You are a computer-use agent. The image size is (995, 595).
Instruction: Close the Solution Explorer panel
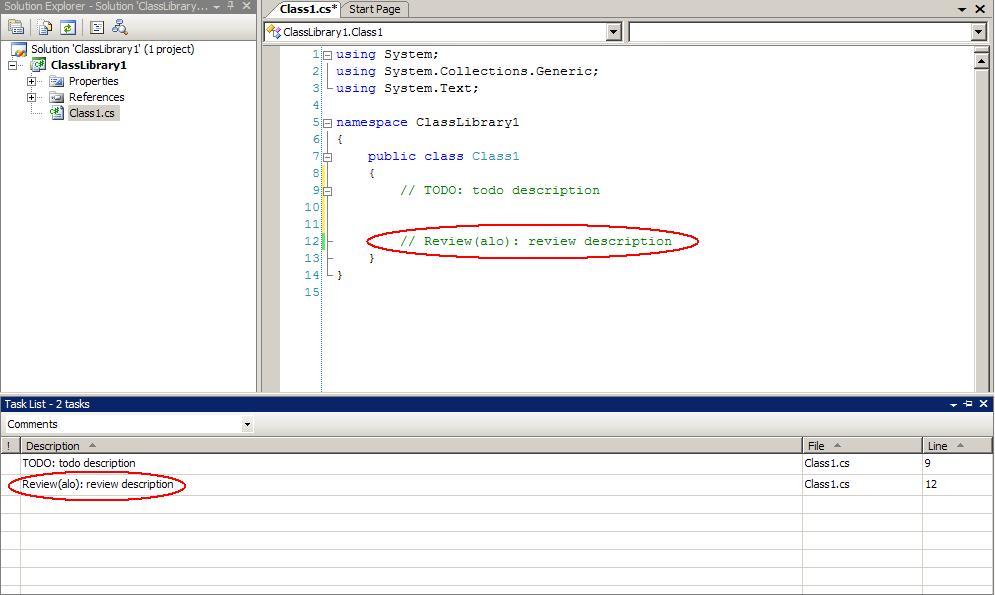246,6
